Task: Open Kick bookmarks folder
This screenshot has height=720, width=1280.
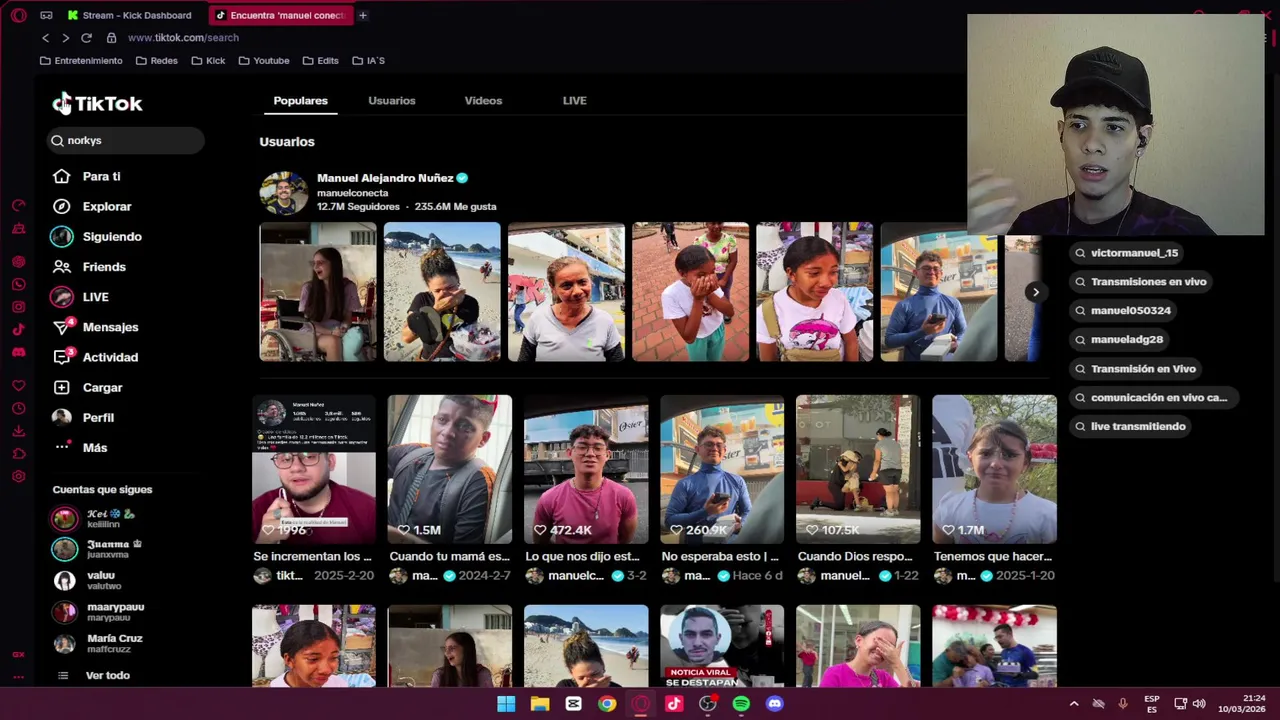Action: pos(208,61)
